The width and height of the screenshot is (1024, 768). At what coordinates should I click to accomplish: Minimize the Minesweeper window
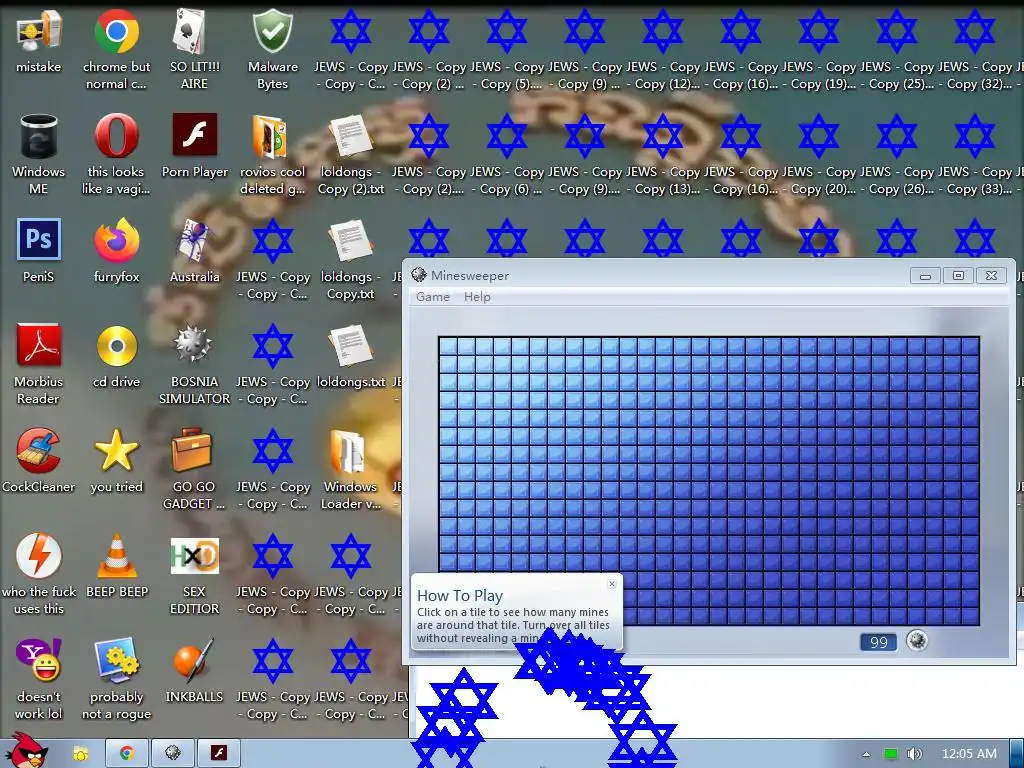pyautogui.click(x=925, y=276)
